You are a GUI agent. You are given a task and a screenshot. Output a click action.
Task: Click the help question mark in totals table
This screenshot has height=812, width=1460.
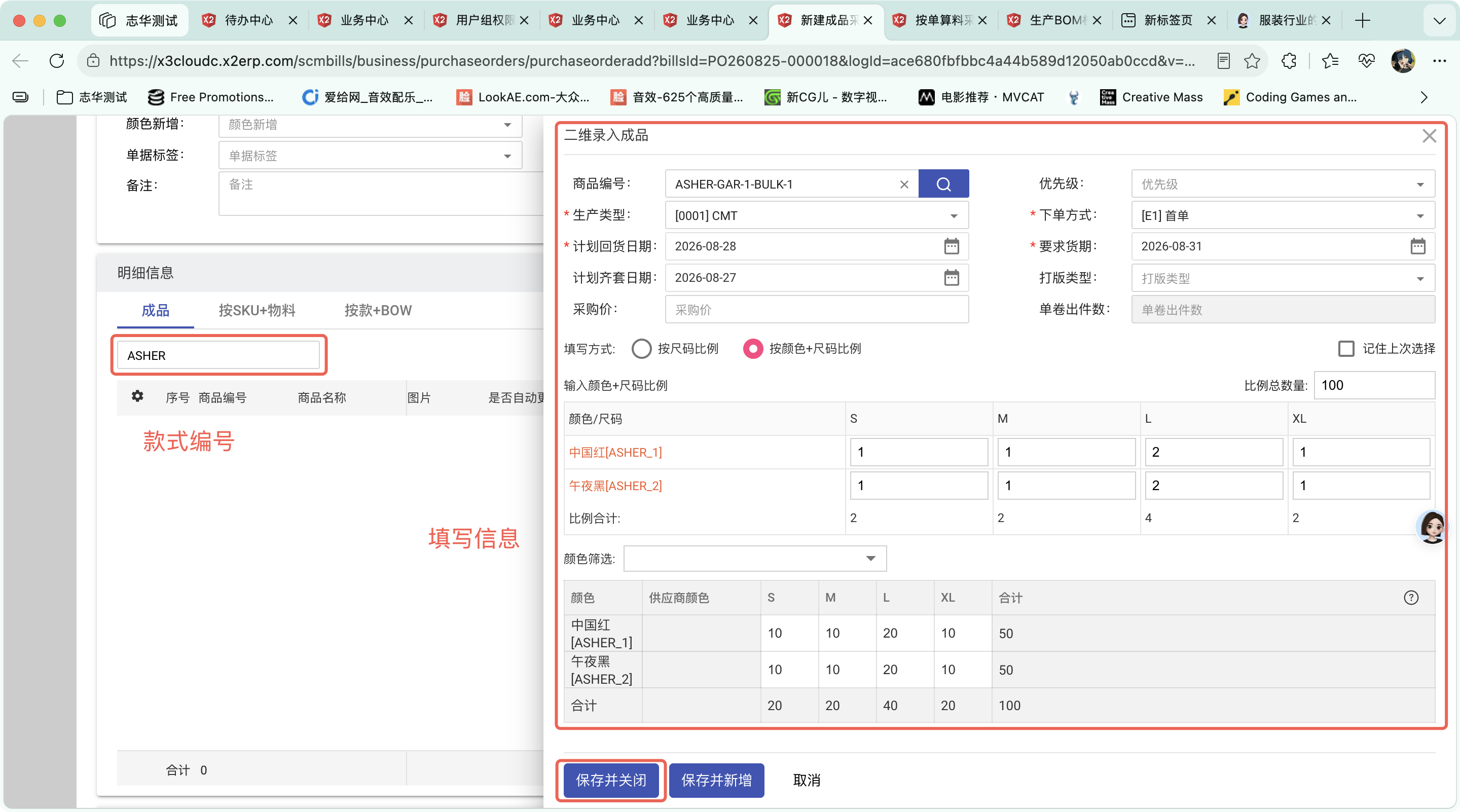[1411, 598]
